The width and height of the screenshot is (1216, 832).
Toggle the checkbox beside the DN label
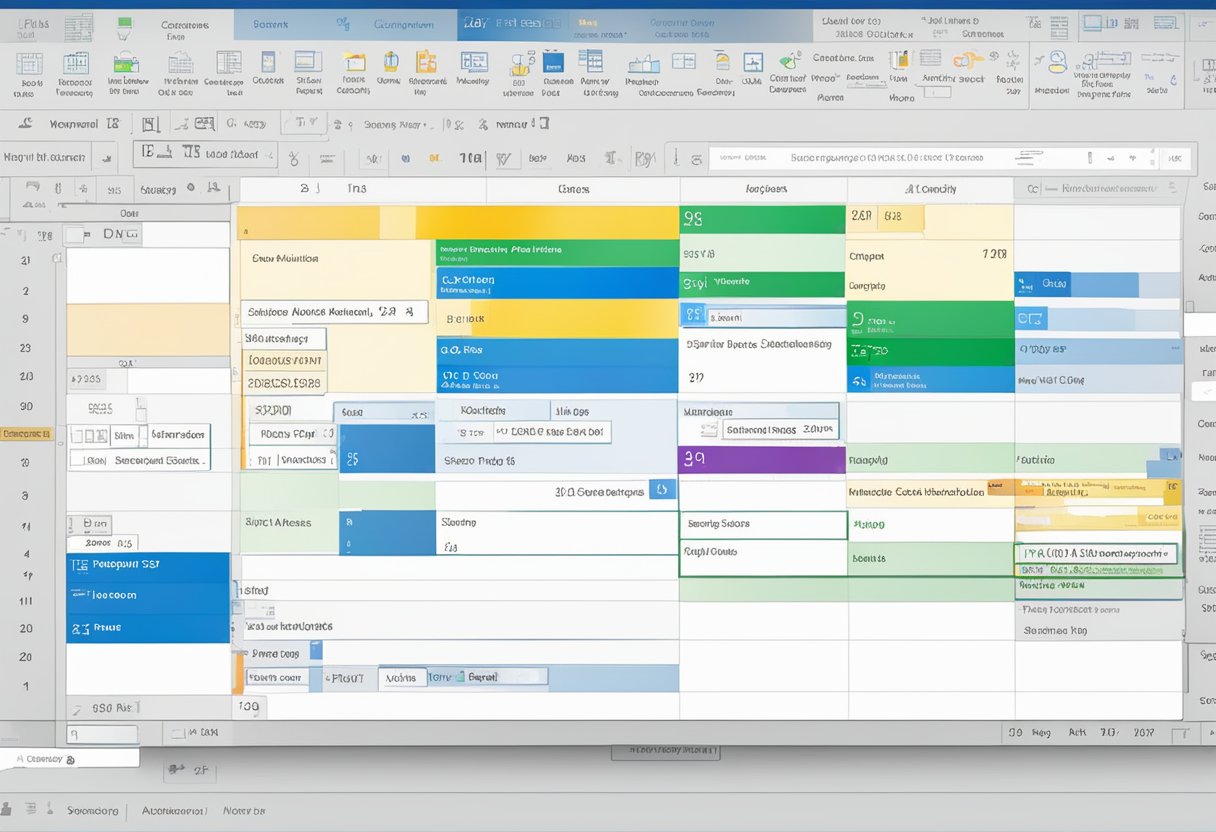pyautogui.click(x=75, y=235)
